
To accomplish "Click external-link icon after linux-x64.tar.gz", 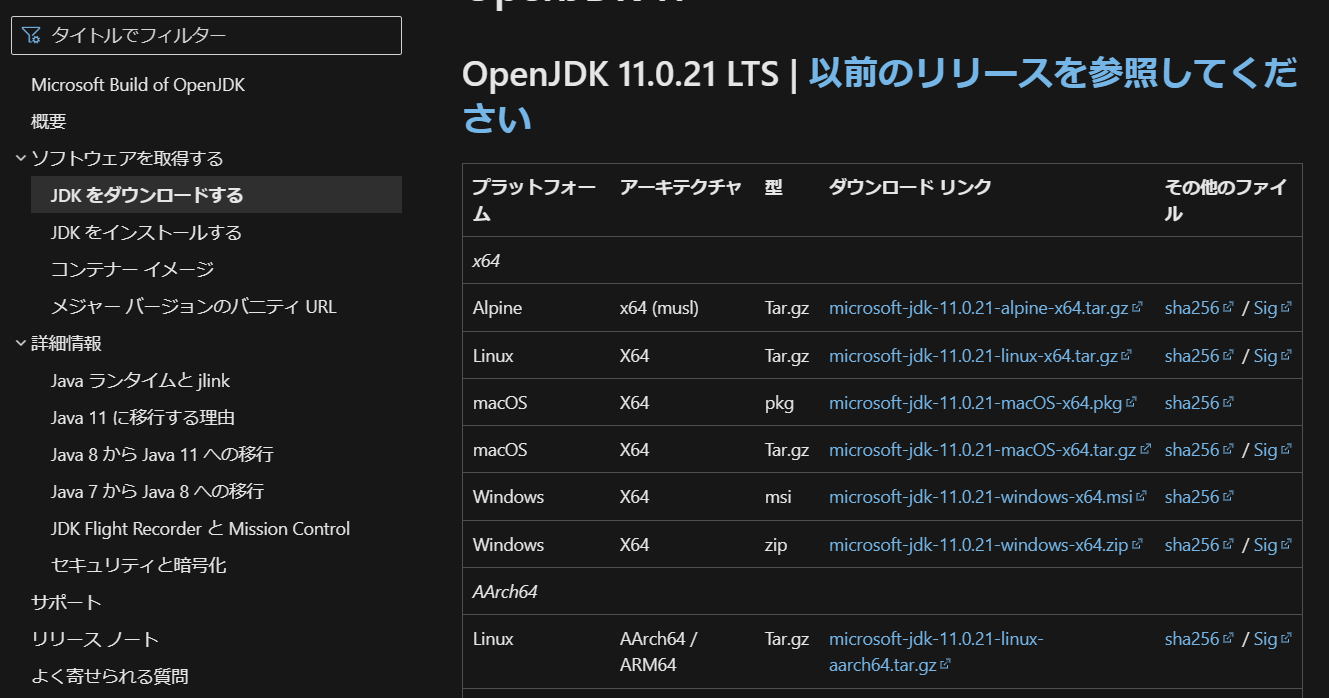I will (x=1127, y=355).
